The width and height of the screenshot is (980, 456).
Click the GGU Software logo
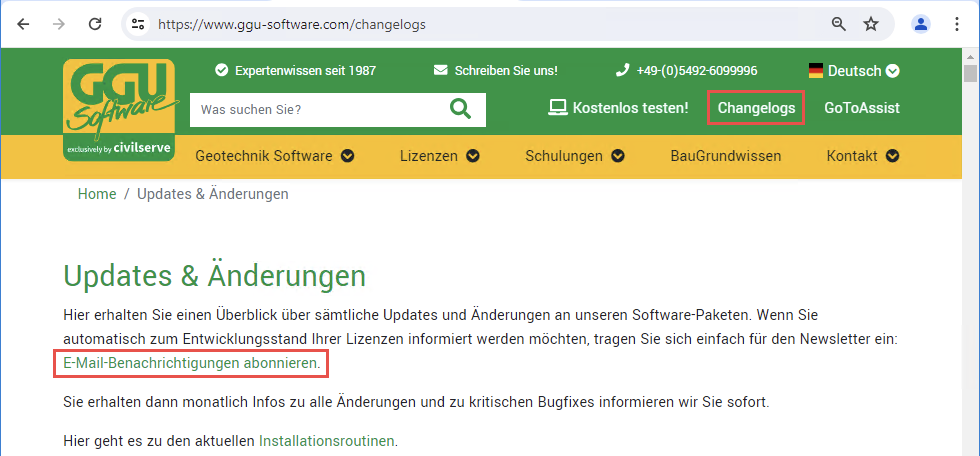point(119,110)
